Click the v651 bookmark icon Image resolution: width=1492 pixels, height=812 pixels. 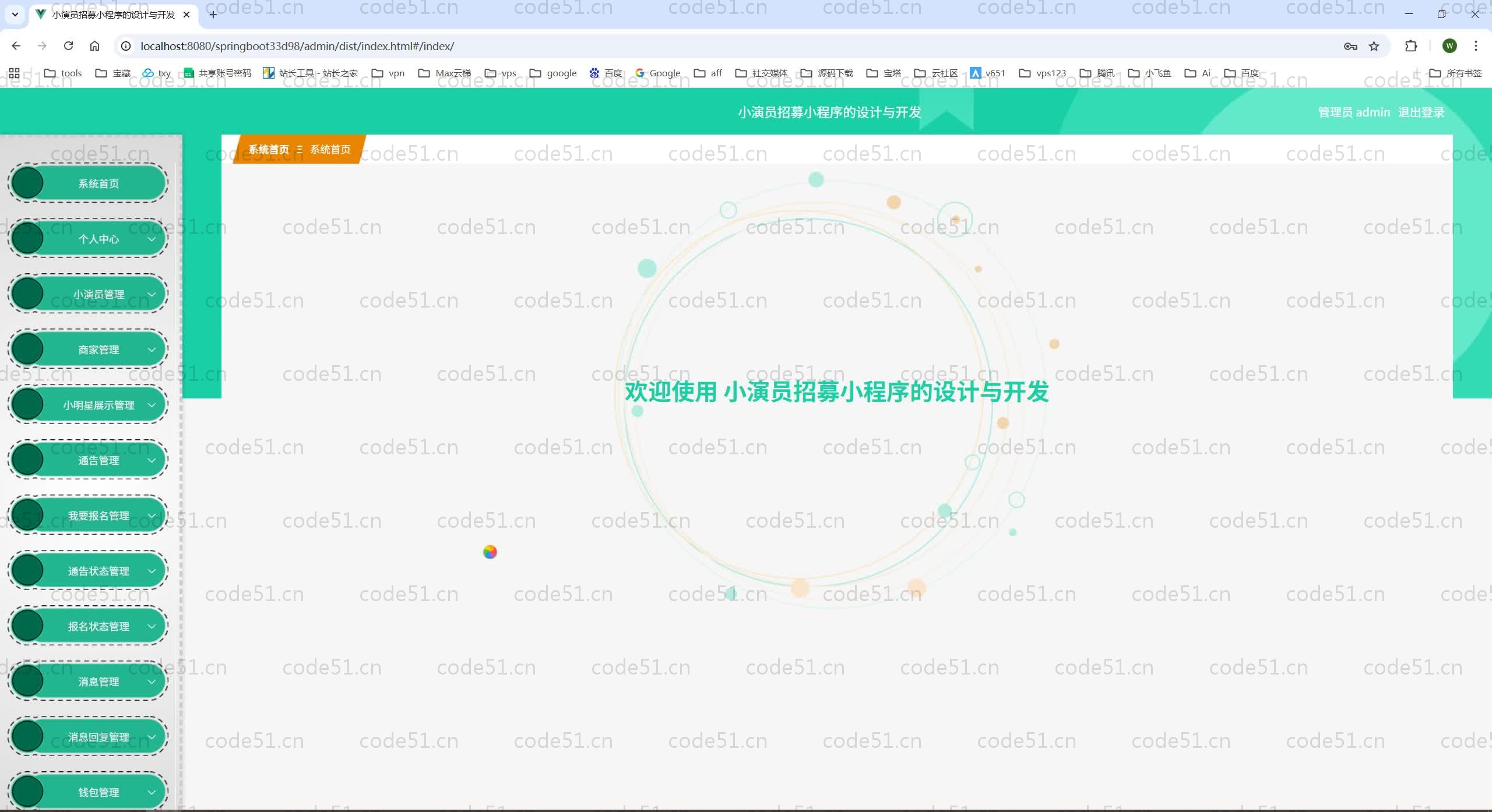pyautogui.click(x=977, y=73)
